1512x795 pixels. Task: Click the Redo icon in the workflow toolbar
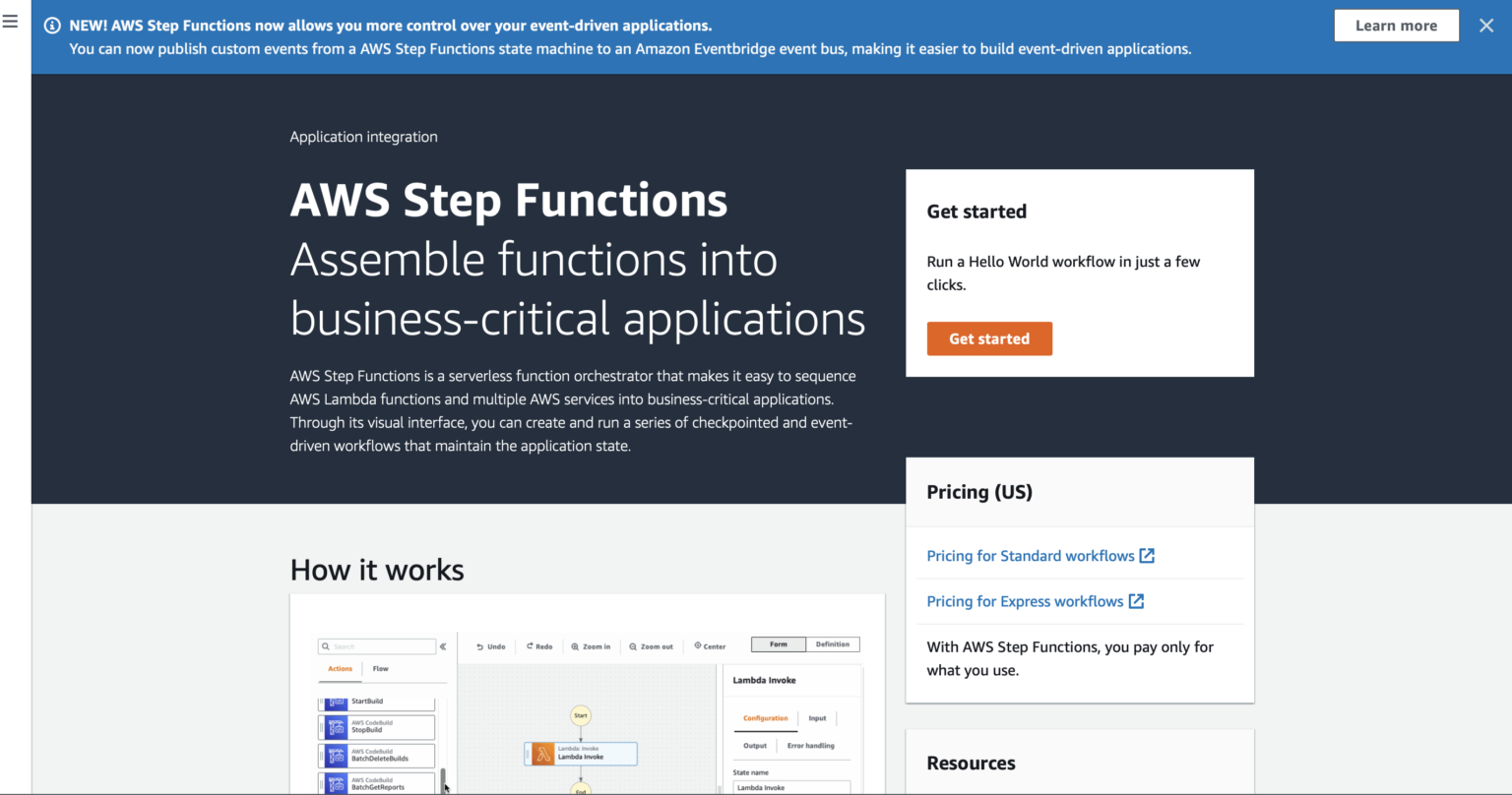(530, 646)
